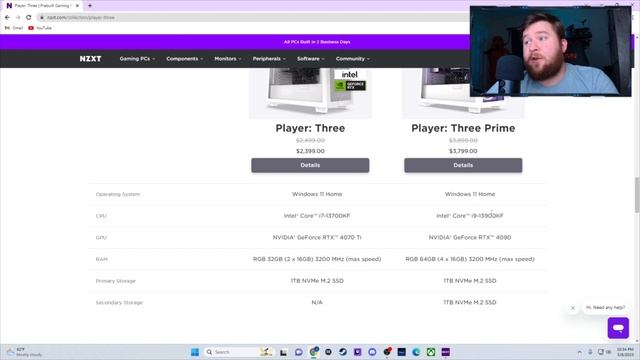Reload the page with the refresh icon
Image resolution: width=640 pixels, height=360 pixels.
pyautogui.click(x=29, y=18)
